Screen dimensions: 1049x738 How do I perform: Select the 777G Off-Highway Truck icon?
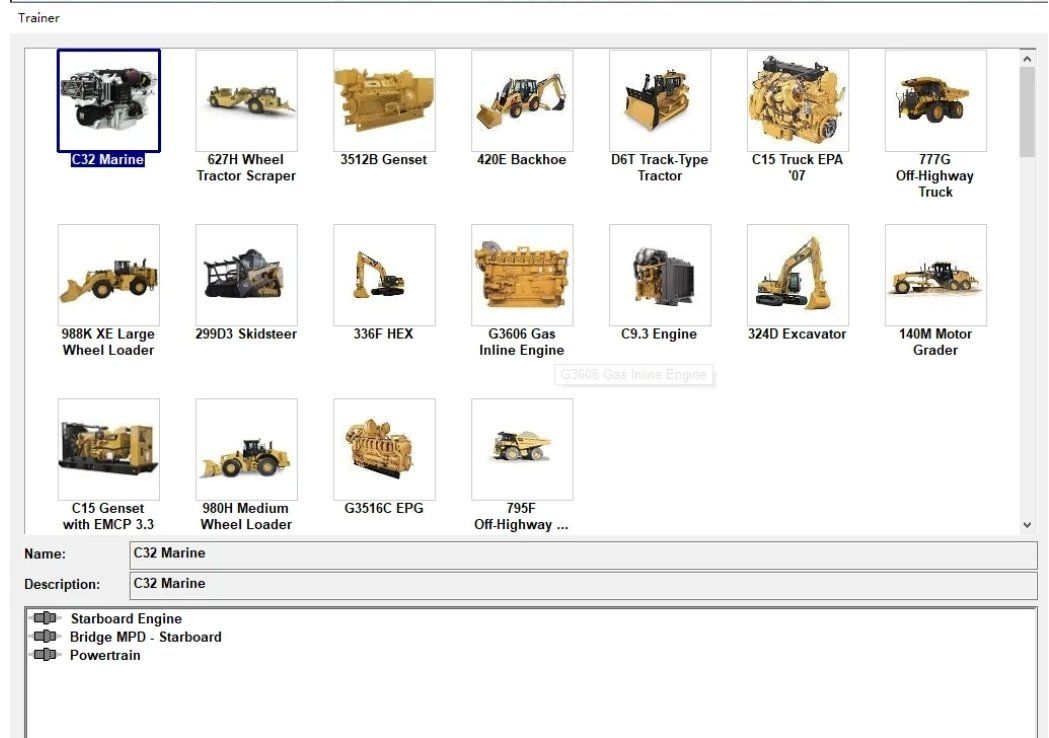(936, 101)
